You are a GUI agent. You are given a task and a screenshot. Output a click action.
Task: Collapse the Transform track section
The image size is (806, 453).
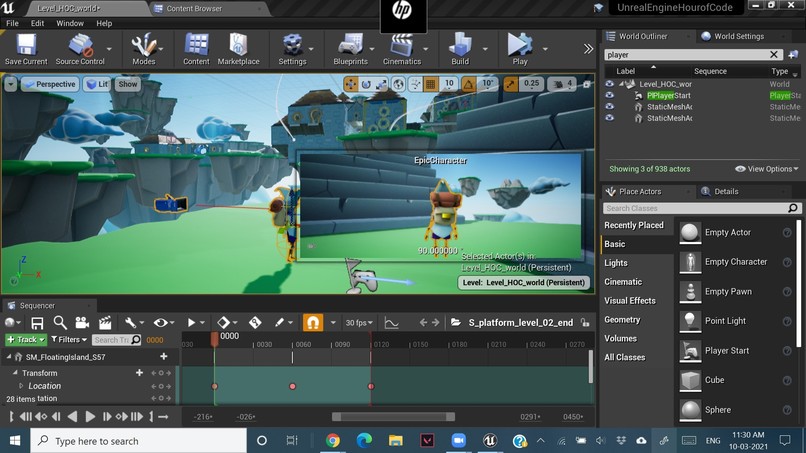(x=14, y=372)
